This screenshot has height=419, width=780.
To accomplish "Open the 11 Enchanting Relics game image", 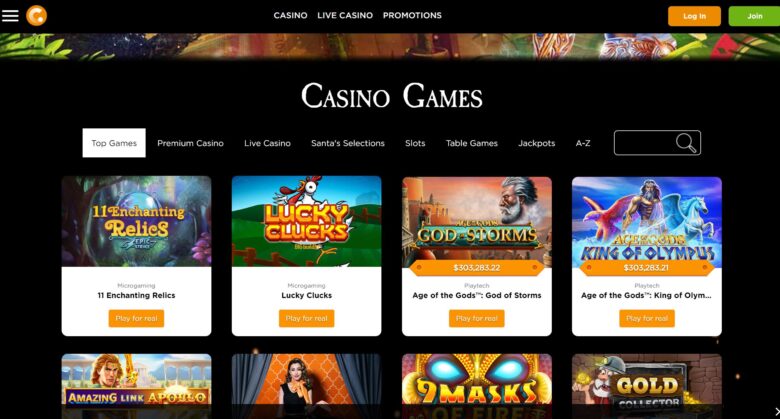I will coord(136,221).
